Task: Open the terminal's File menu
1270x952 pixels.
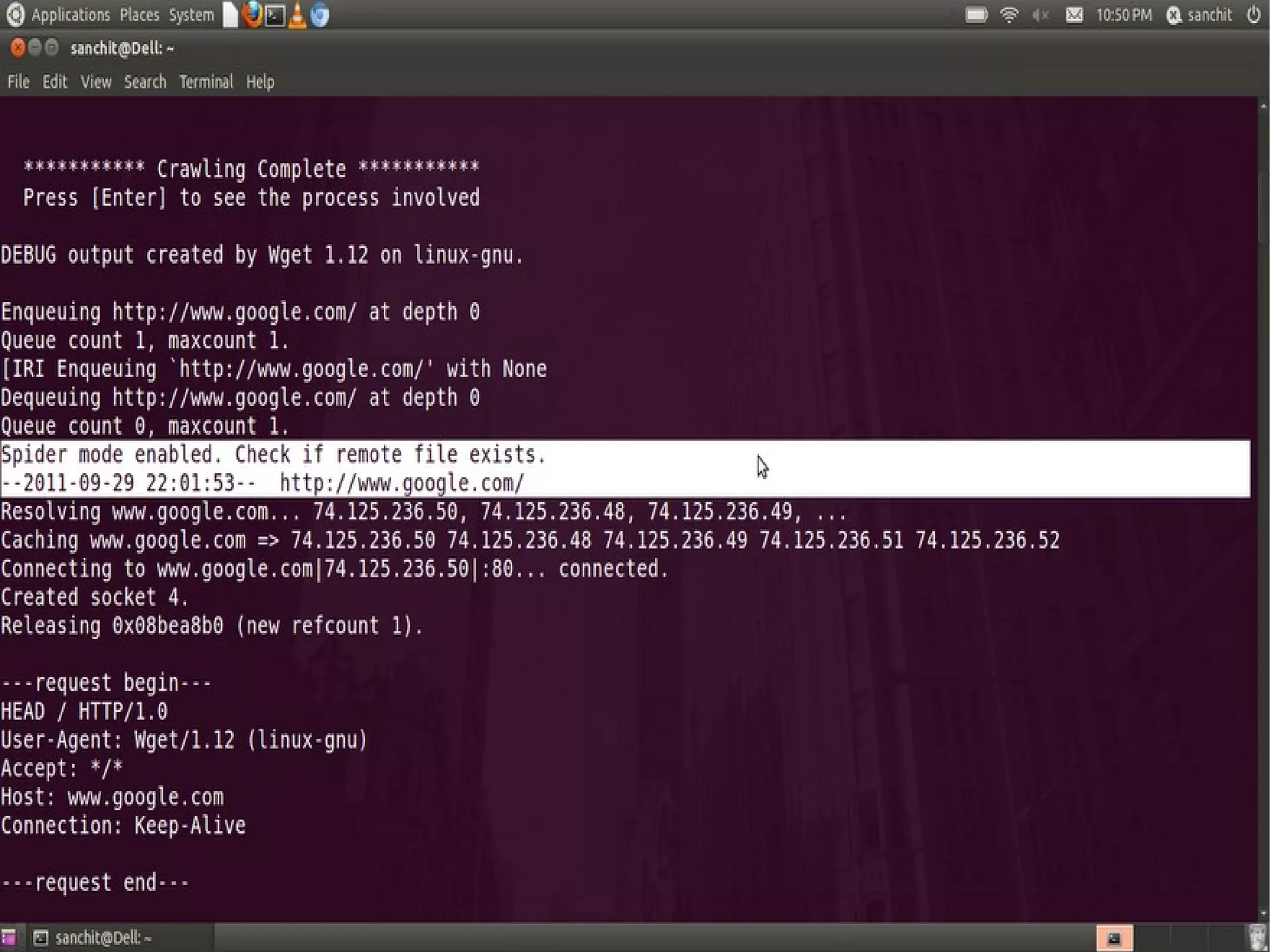Action: [18, 82]
